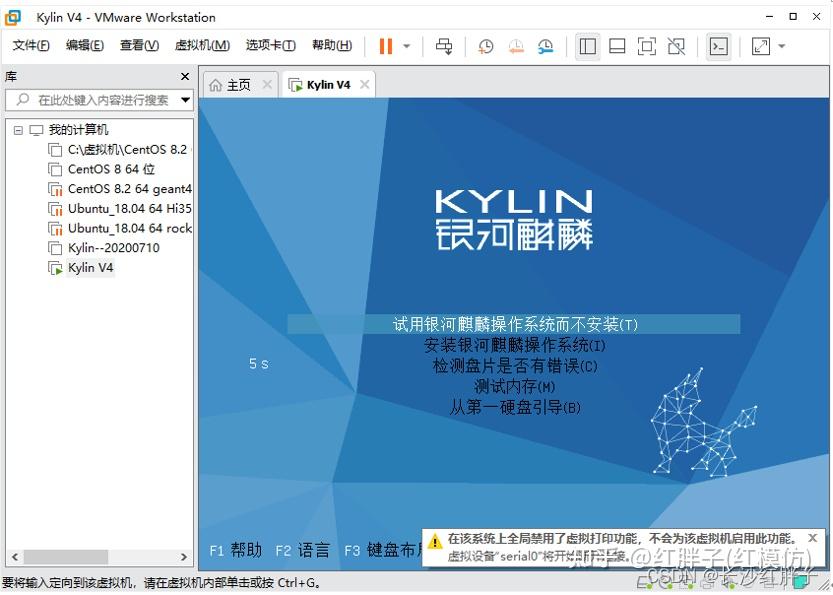Choose 试用银河麒麟操作系统而不安装(T) boot option
833x595 pixels.
click(x=514, y=324)
